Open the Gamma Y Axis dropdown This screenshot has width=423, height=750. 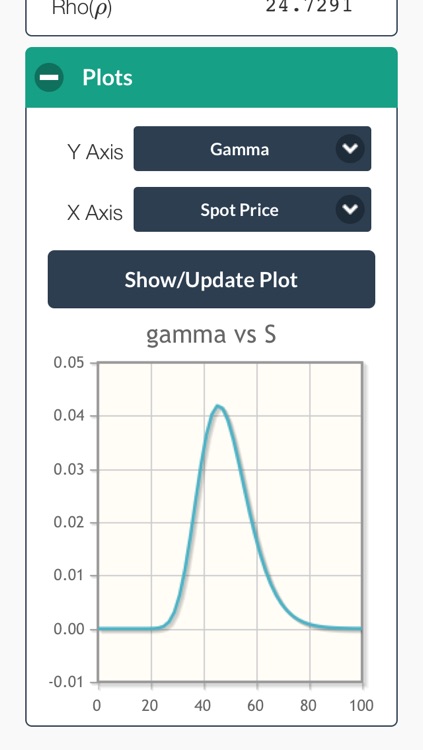point(252,149)
